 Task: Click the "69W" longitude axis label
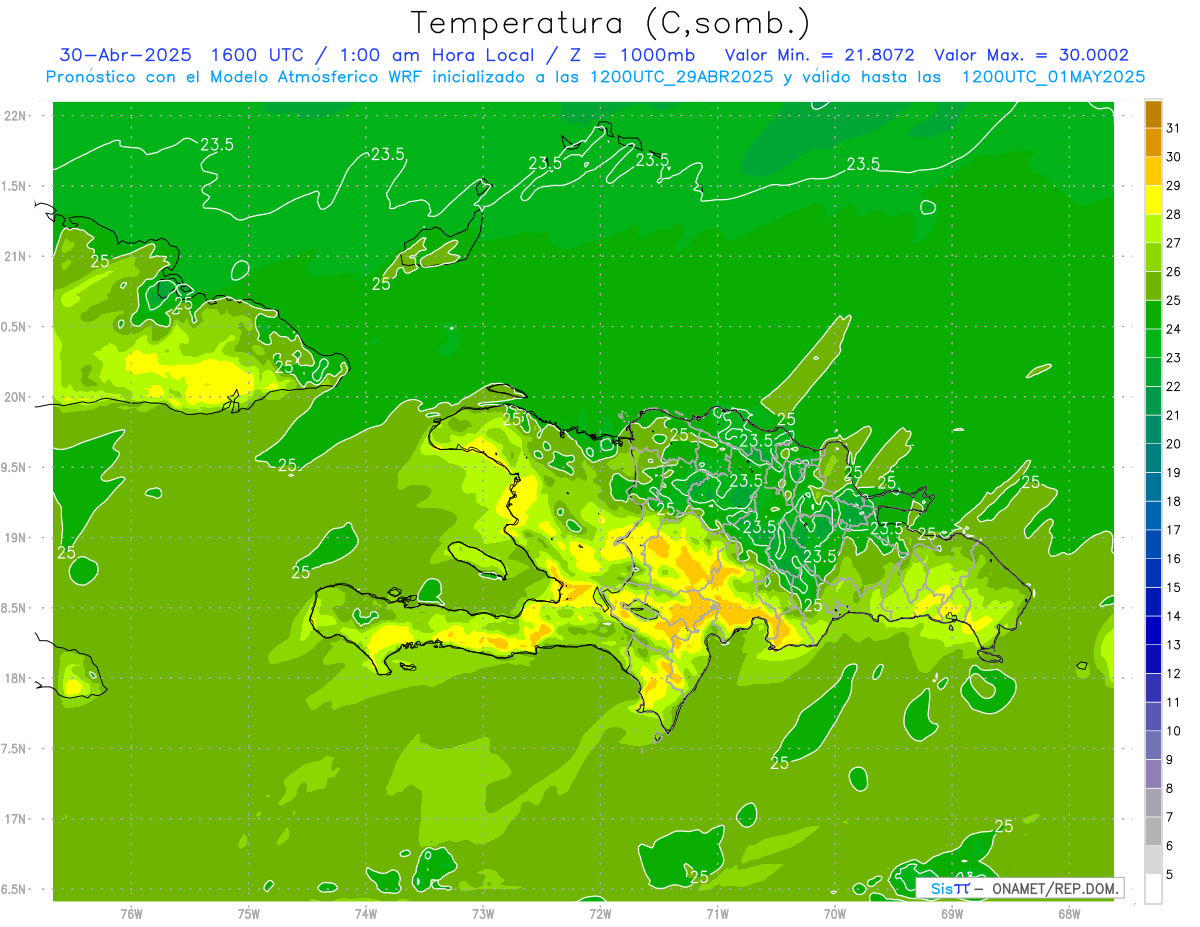[x=951, y=914]
